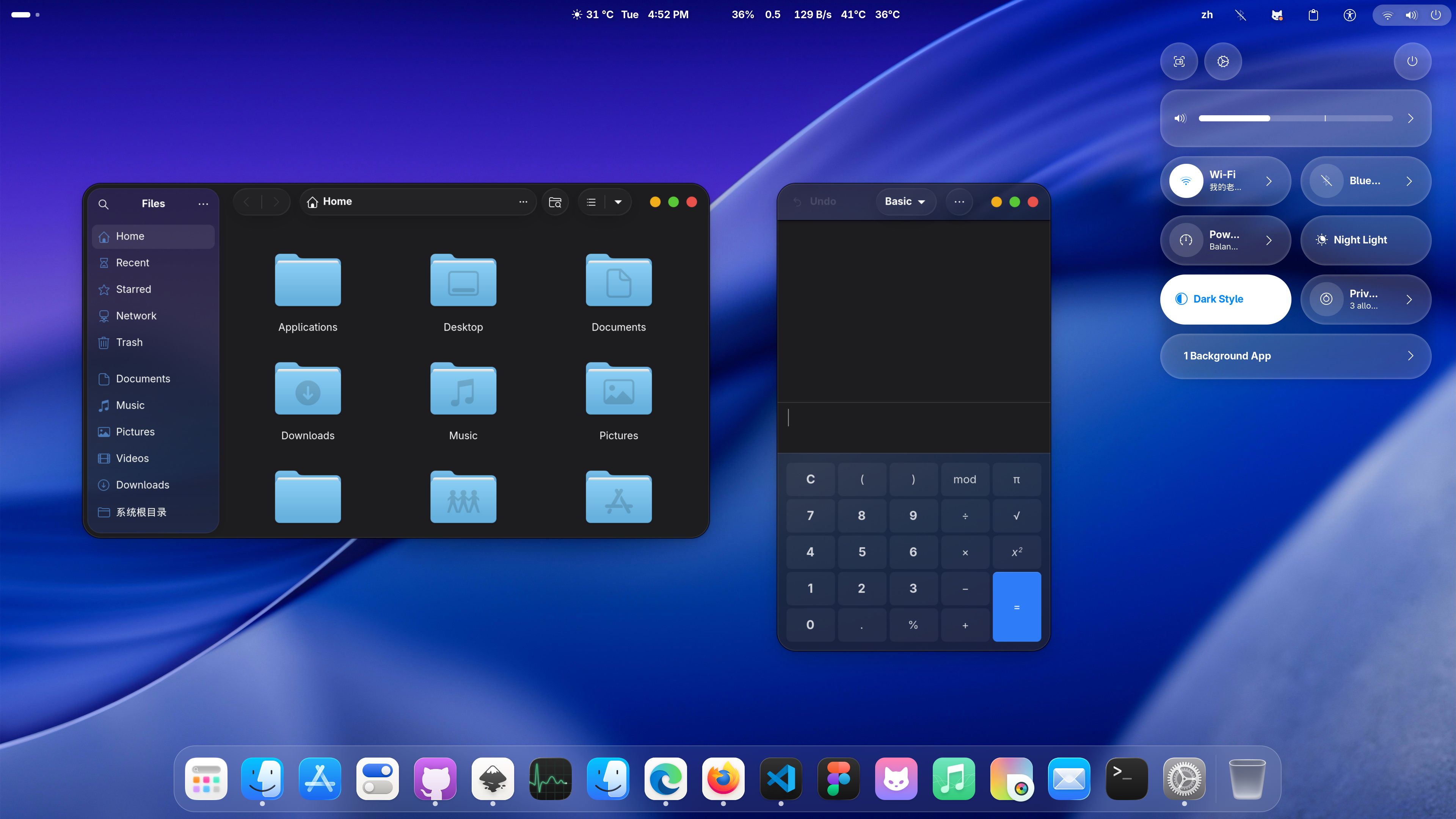Toggle Dark Style in quick settings
Screen dimensions: 1456x819
[x=1225, y=299]
